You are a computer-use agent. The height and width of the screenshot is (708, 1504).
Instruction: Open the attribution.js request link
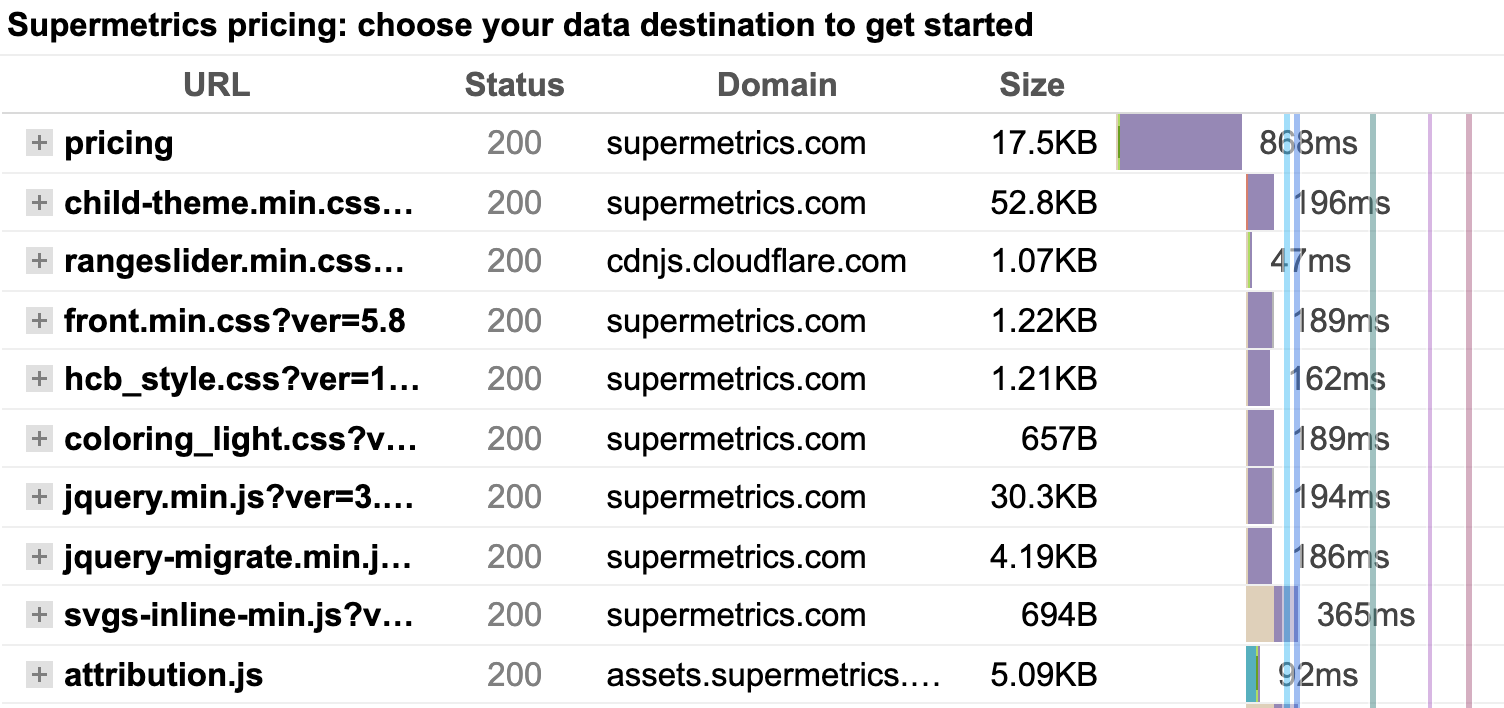pyautogui.click(x=163, y=675)
